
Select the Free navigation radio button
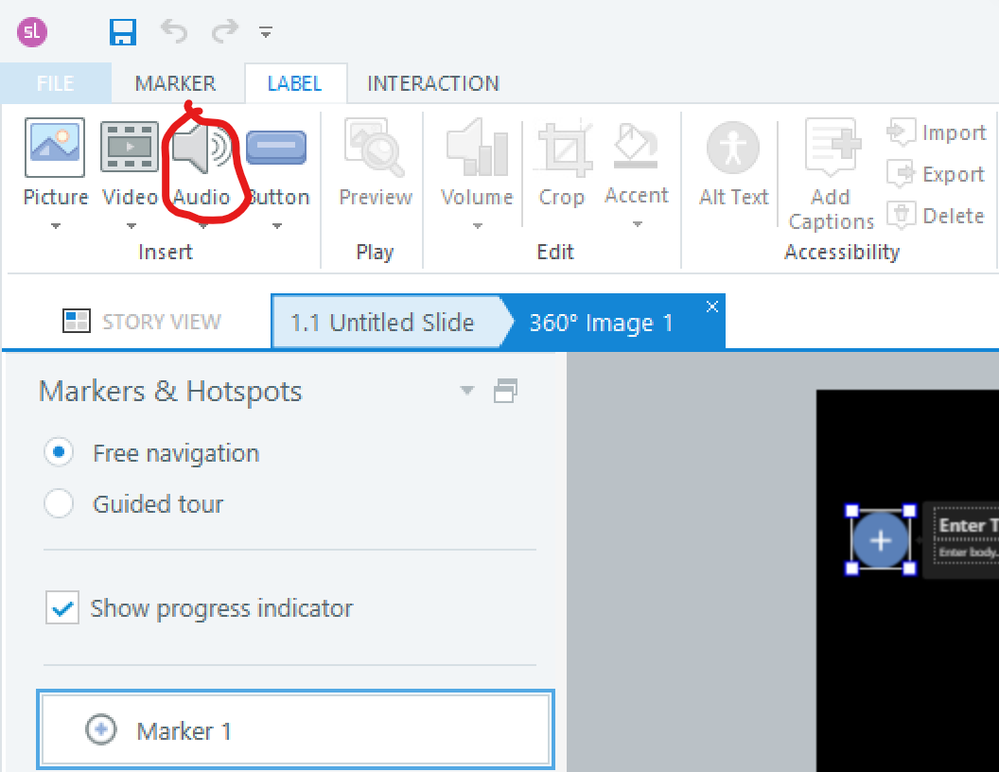[59, 453]
